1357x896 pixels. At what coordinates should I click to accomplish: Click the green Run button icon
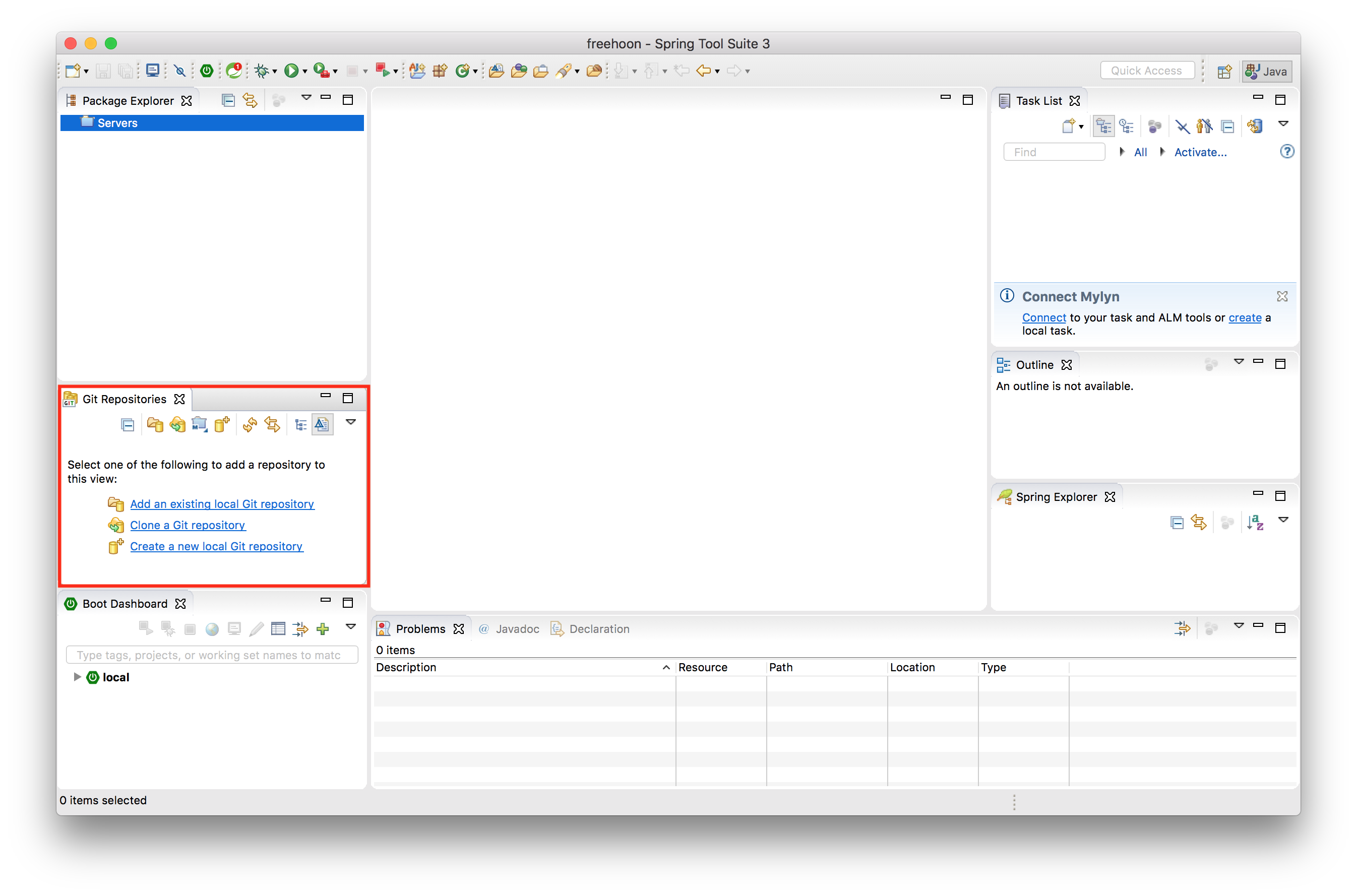coord(291,71)
